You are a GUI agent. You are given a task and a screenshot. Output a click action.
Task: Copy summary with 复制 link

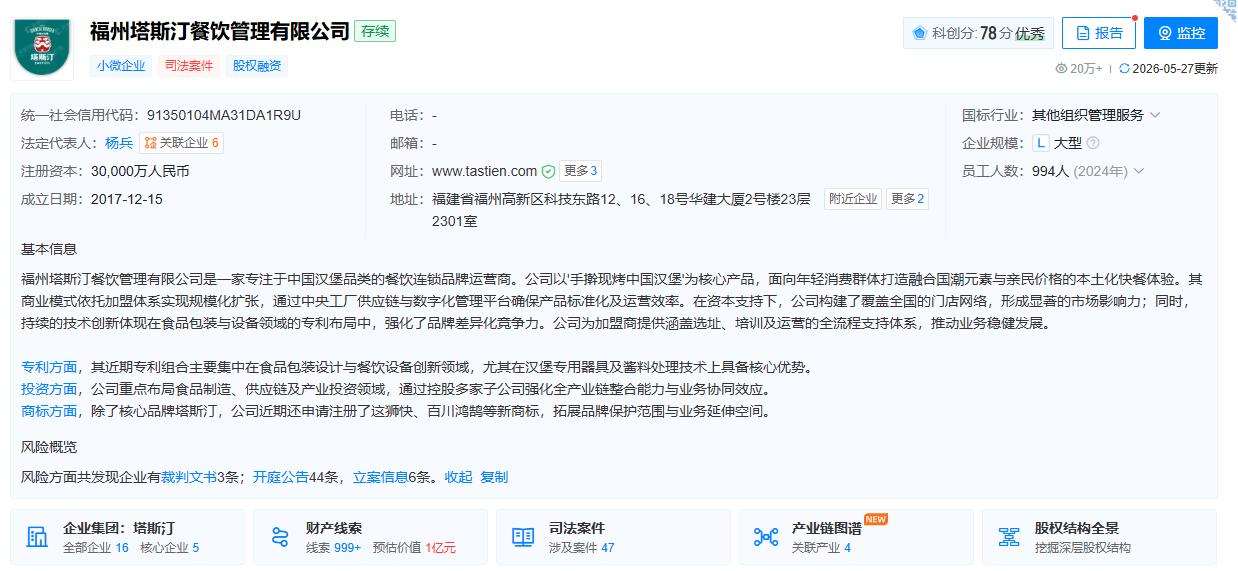(494, 477)
